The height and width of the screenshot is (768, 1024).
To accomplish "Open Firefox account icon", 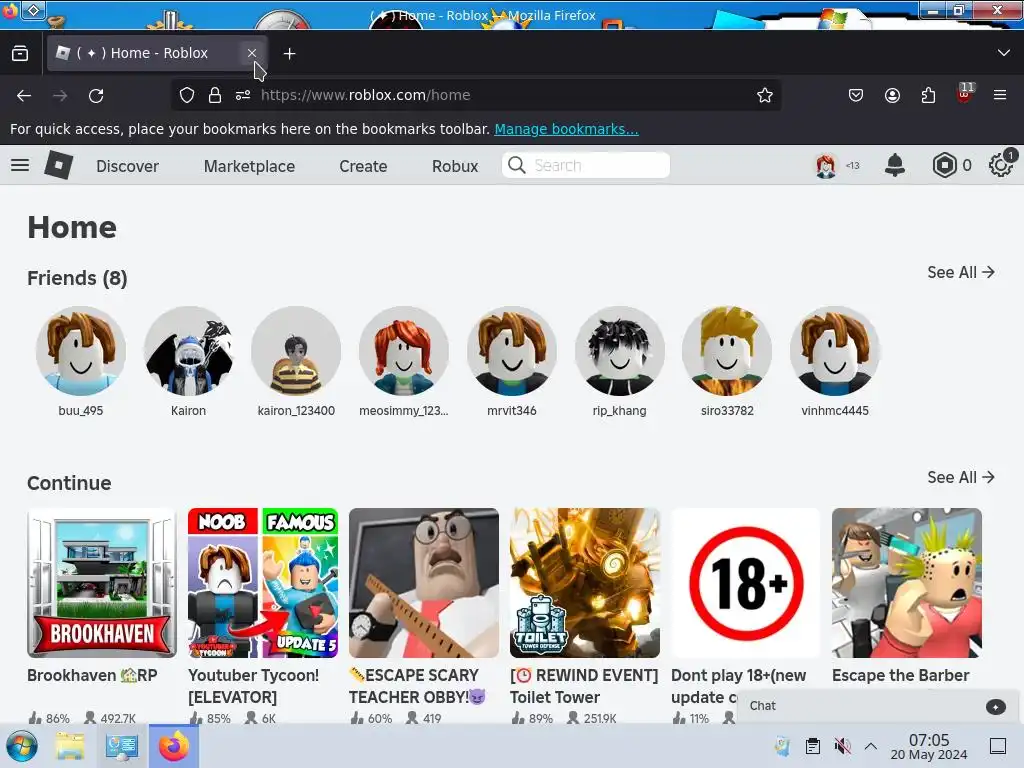I will click(892, 95).
